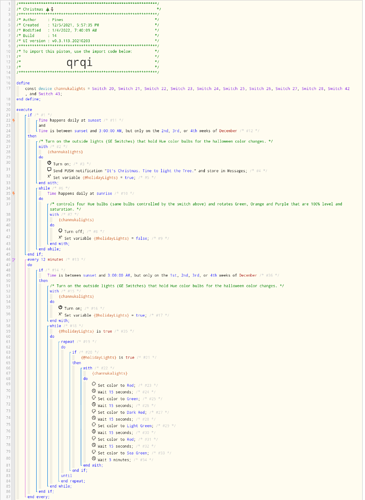Click the end define; line
The width and height of the screenshot is (365, 500).
[x=28, y=99]
